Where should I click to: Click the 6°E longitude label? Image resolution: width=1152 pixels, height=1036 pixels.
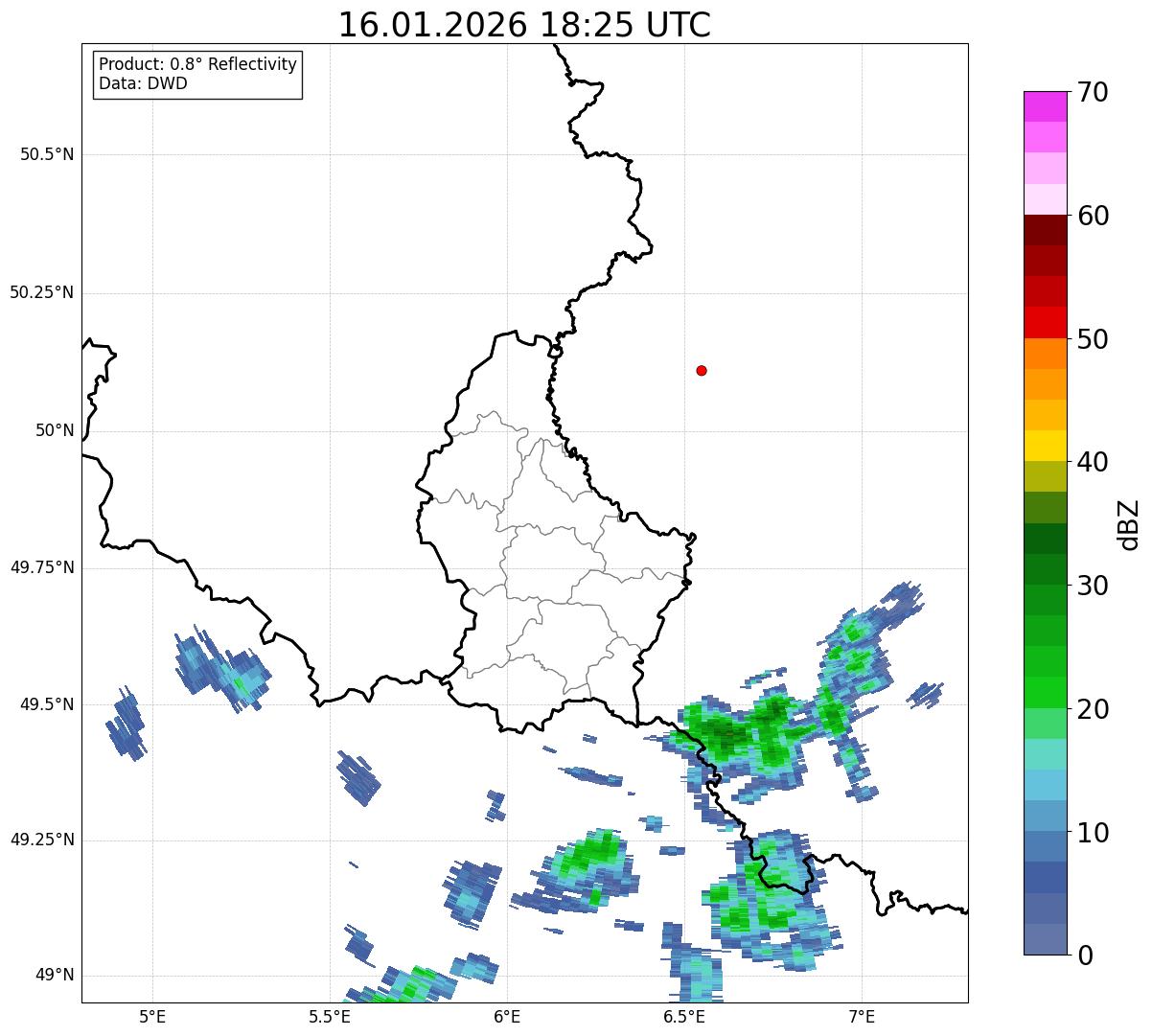point(507,1016)
